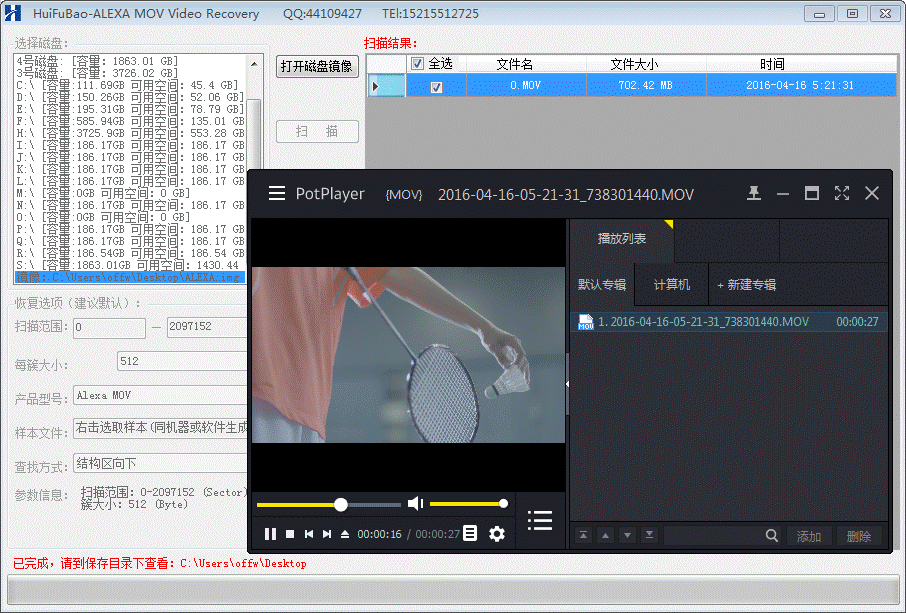Go to previous track in PotPlayer
This screenshot has width=906, height=613.
click(x=309, y=534)
